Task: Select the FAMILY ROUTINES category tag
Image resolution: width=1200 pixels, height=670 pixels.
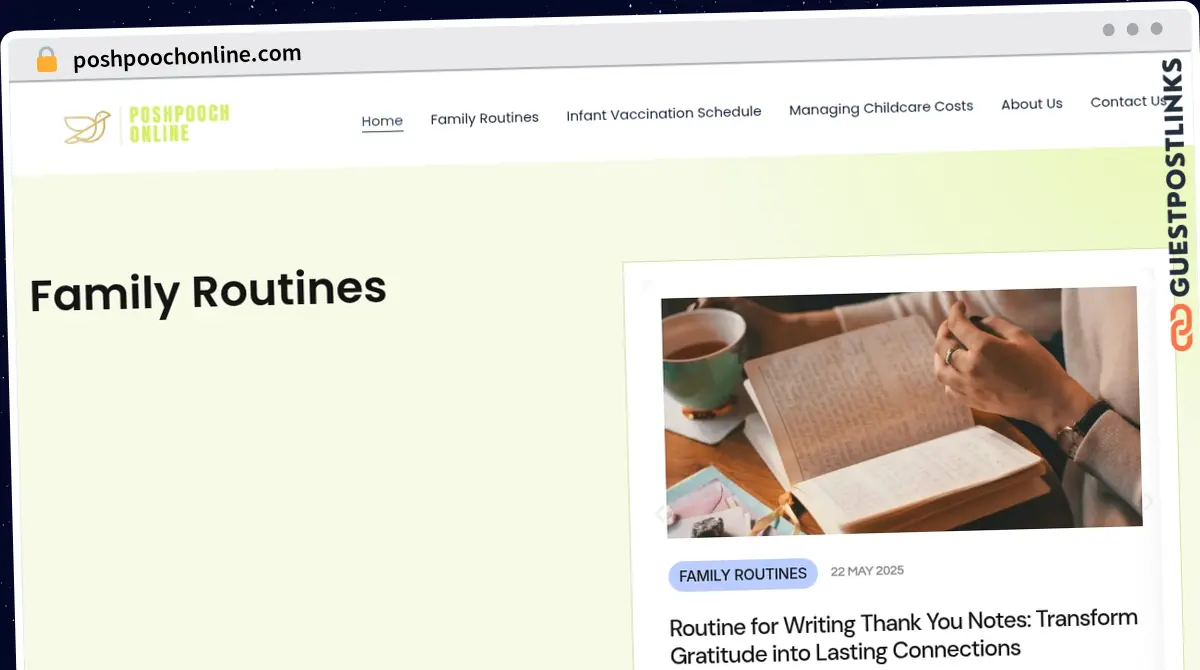Action: coord(743,574)
